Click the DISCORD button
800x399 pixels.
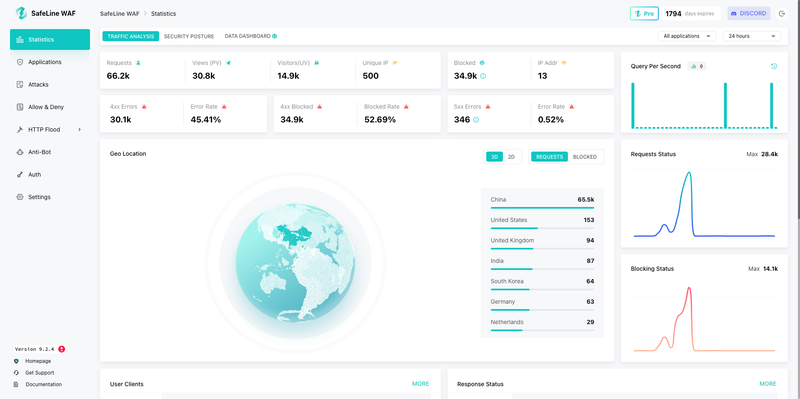[x=748, y=14]
